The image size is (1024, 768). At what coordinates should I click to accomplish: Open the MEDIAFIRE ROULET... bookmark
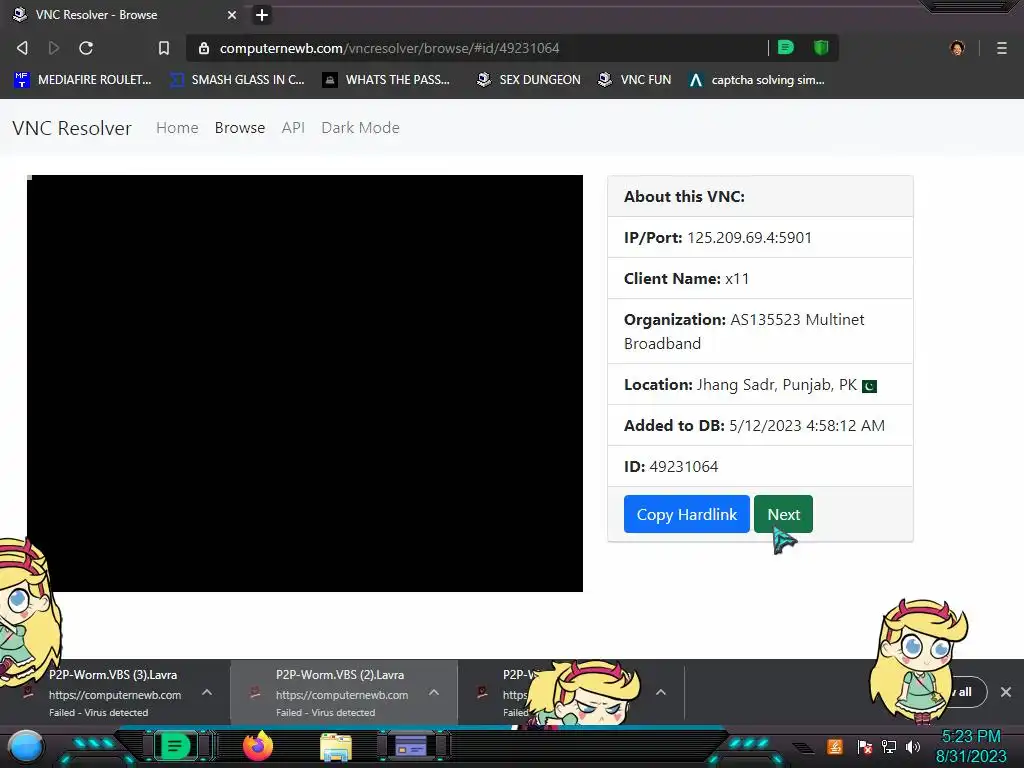pyautogui.click(x=82, y=80)
